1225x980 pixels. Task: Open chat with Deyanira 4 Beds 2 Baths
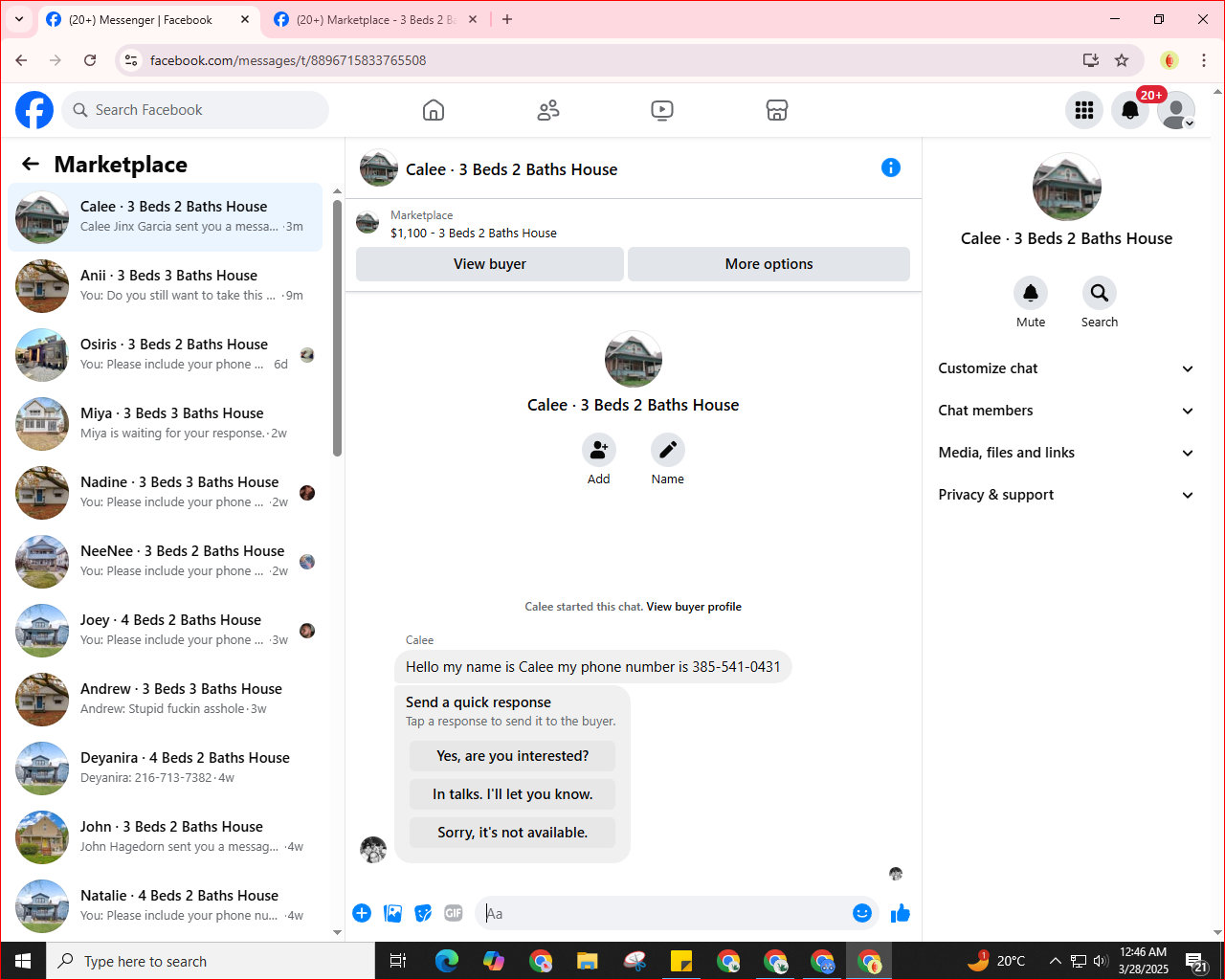[x=165, y=768]
